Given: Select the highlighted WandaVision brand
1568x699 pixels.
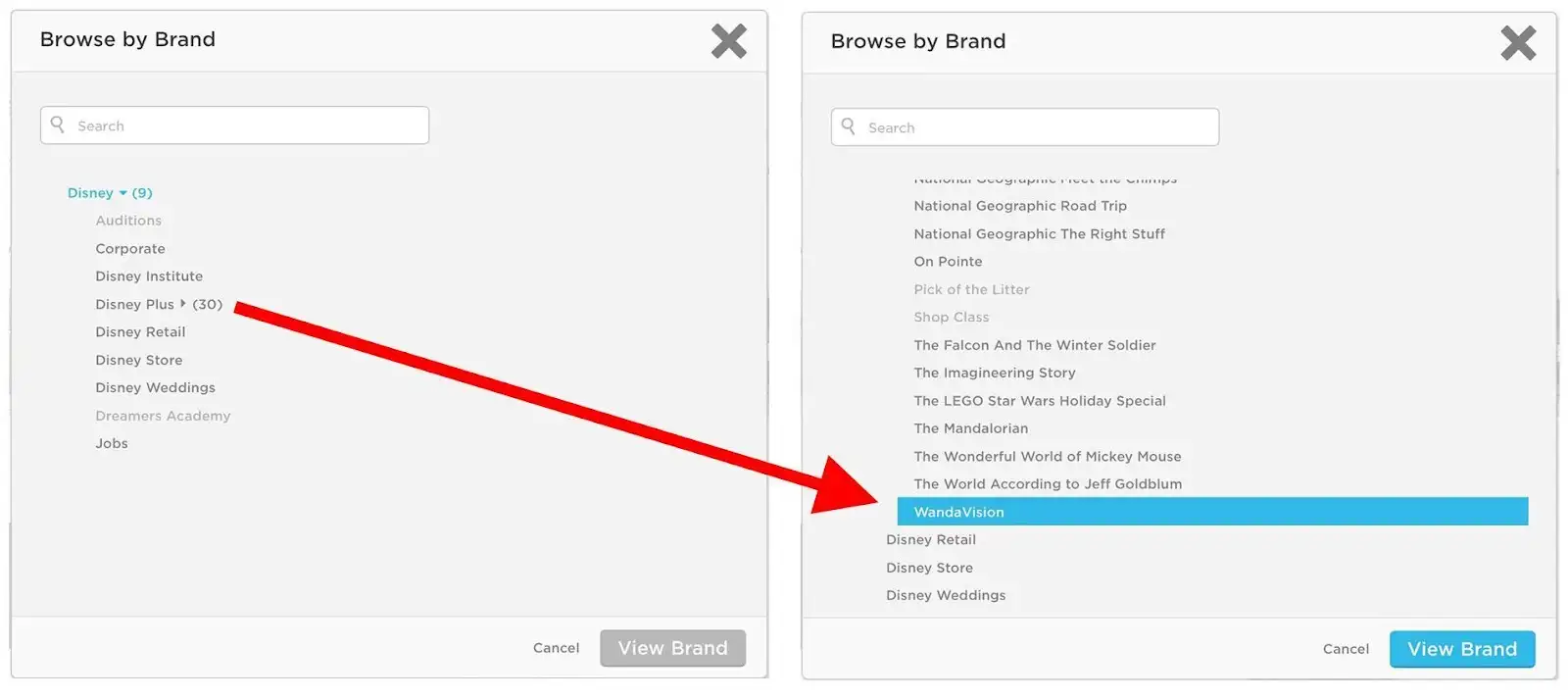Looking at the screenshot, I should pos(1212,512).
